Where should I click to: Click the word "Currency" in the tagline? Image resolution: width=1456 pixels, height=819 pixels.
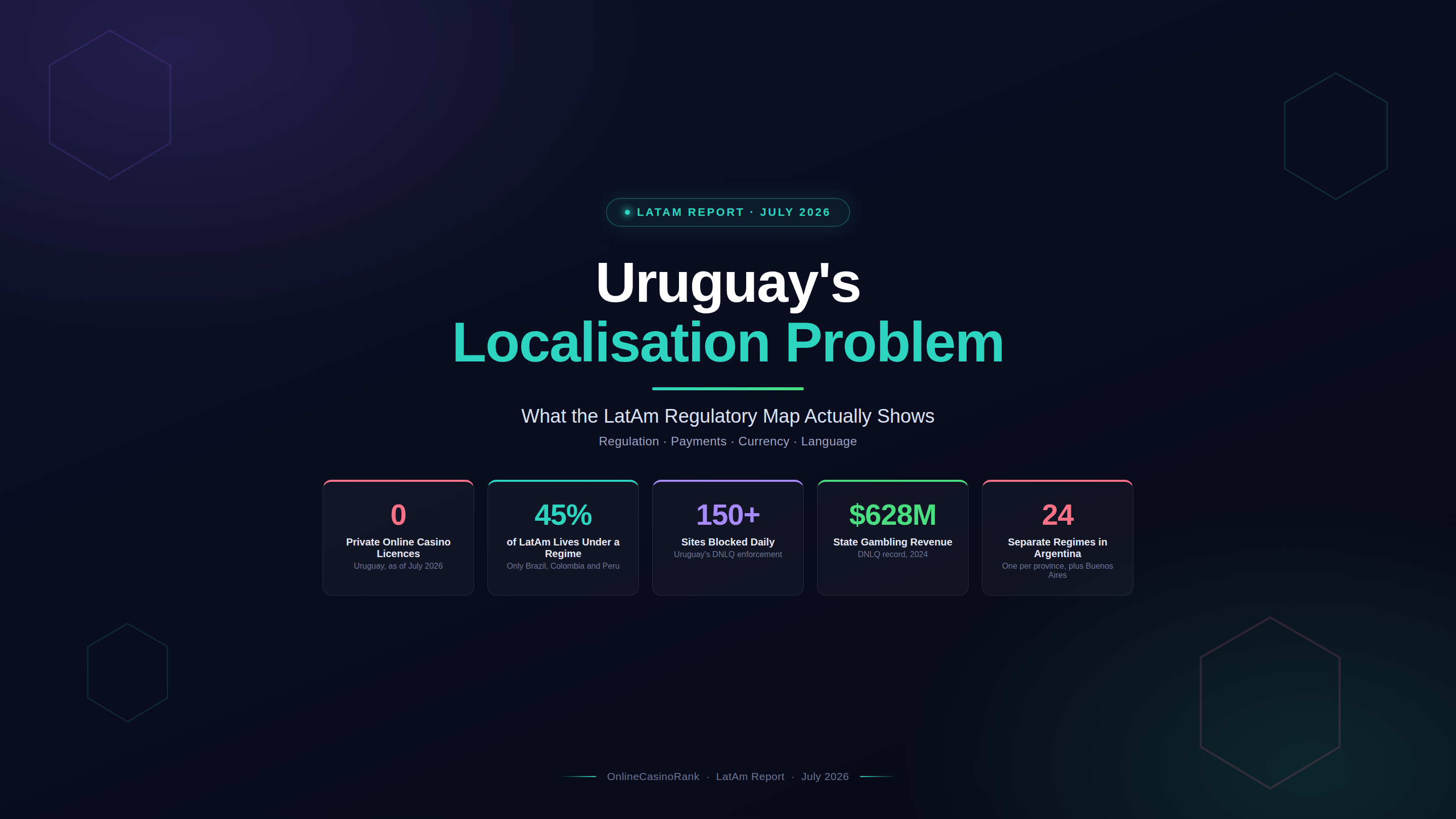pos(763,441)
